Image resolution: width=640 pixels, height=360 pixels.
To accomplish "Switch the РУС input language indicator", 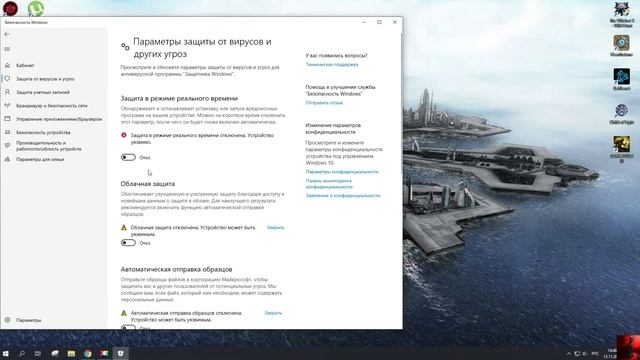I will [596, 353].
